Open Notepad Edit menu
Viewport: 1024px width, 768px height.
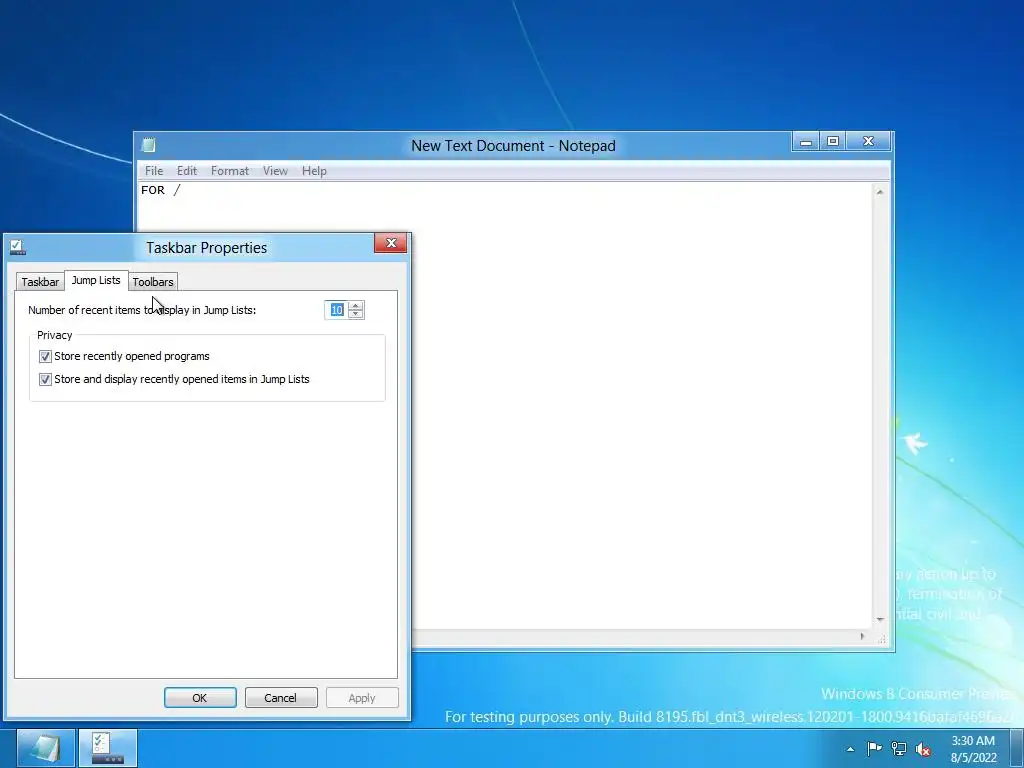pyautogui.click(x=187, y=171)
